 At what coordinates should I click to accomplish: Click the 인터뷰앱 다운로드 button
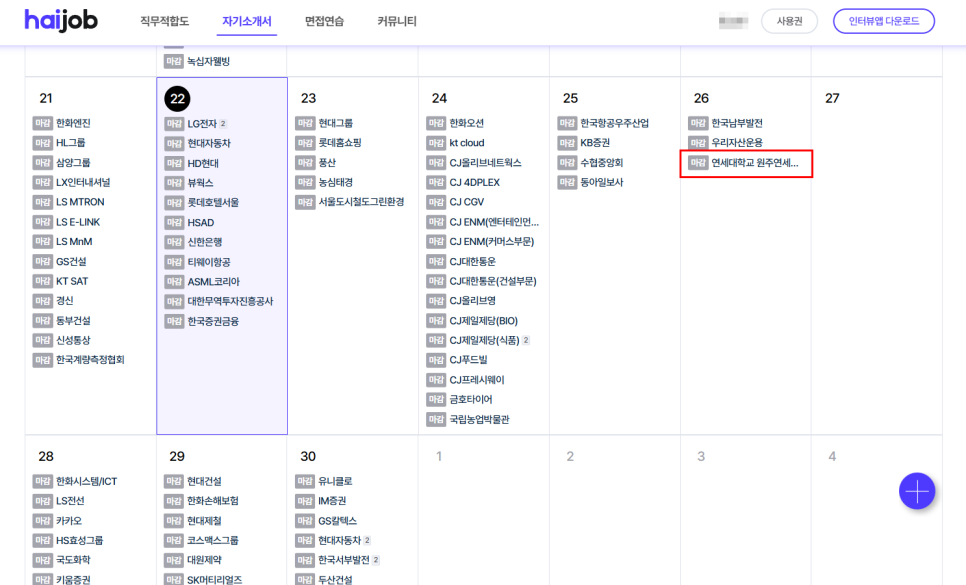tap(883, 21)
